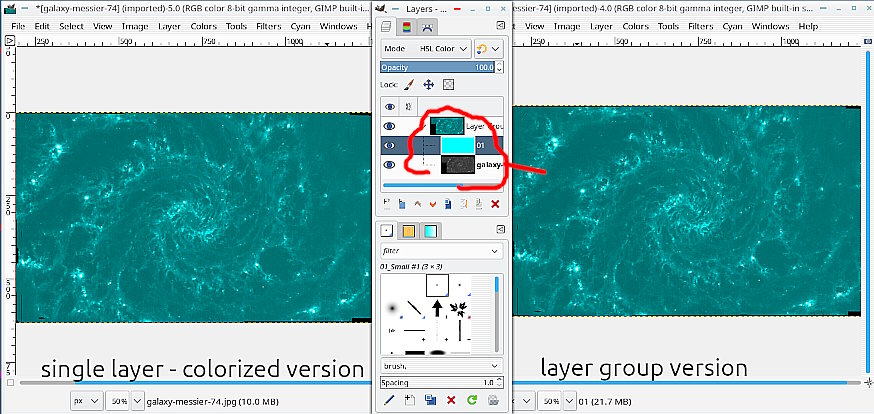Open Help menu in right window

(x=808, y=26)
